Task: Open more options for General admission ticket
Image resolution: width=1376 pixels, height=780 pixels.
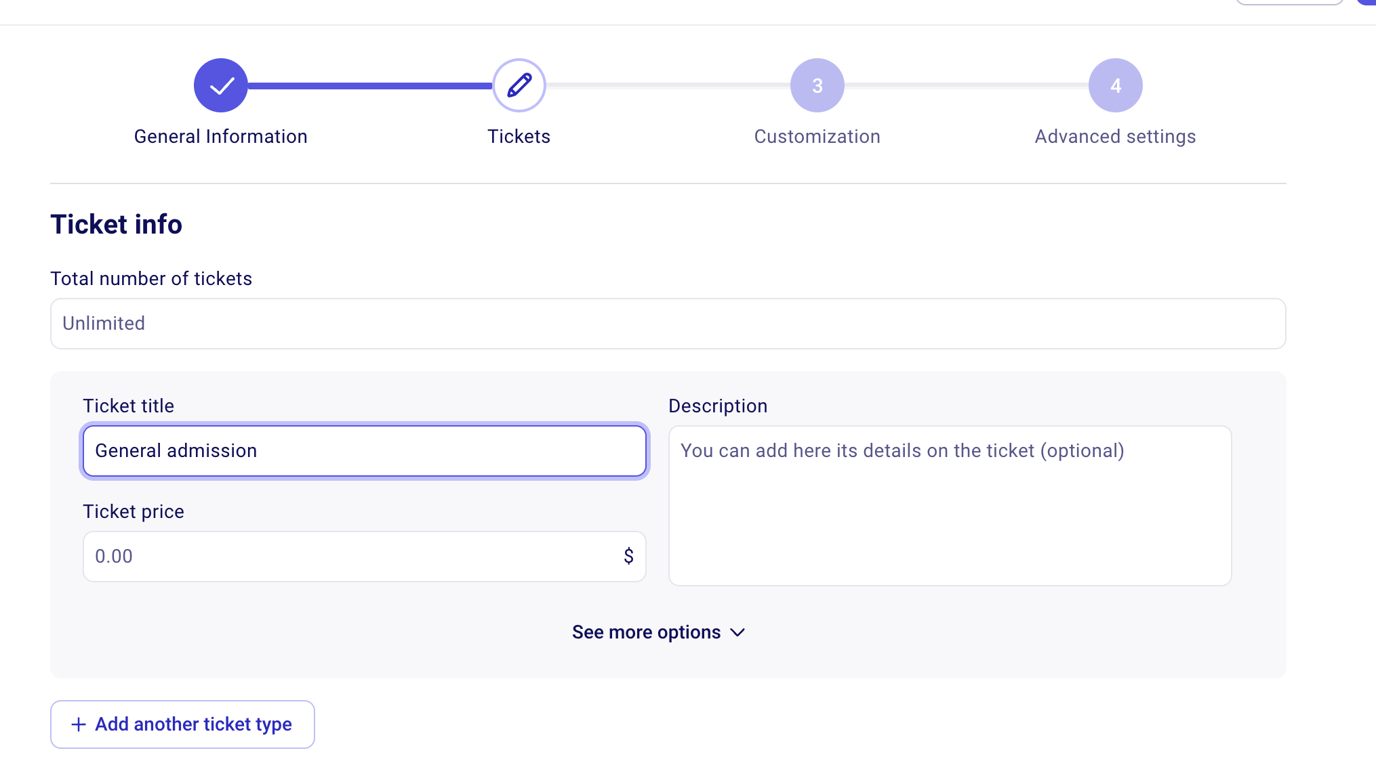Action: point(659,632)
